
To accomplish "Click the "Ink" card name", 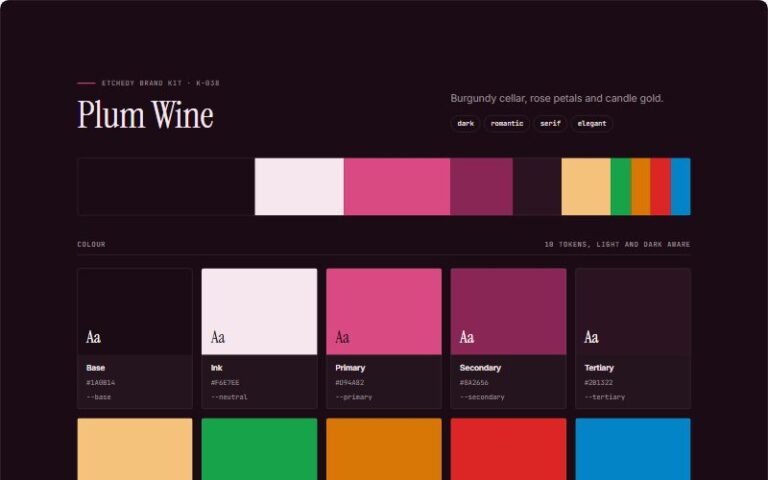I will pos(216,368).
